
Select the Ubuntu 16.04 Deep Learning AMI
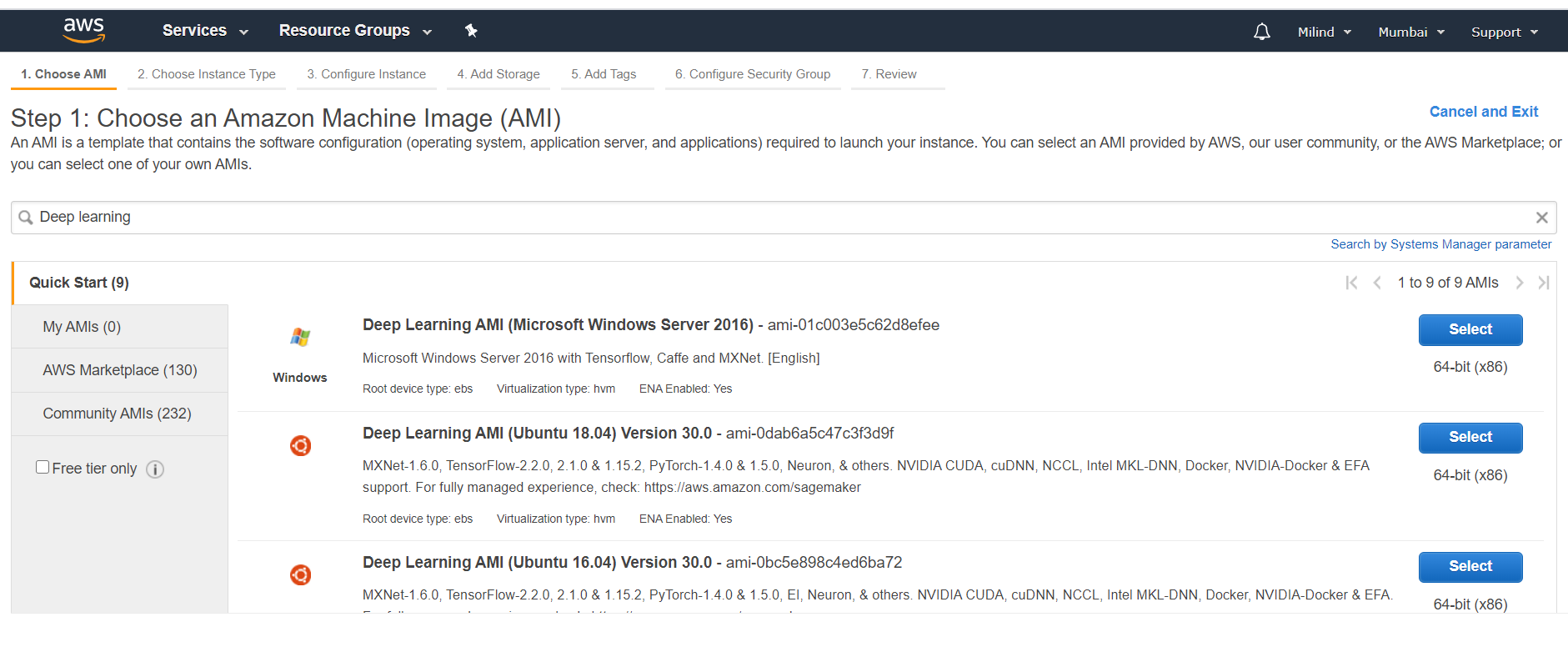coord(1470,567)
